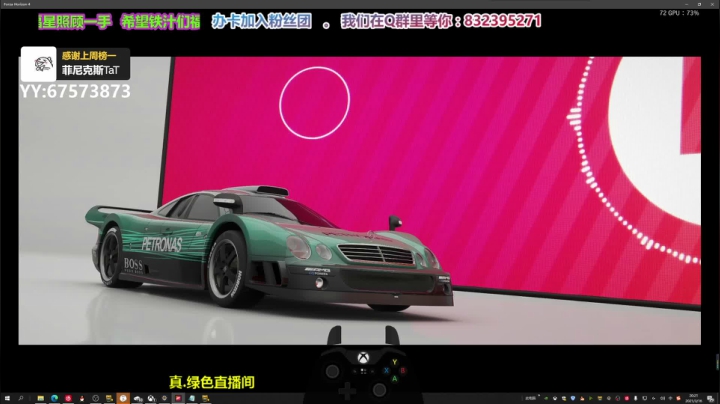Open the blue shield tray icon
720x404 pixels.
click(573, 398)
